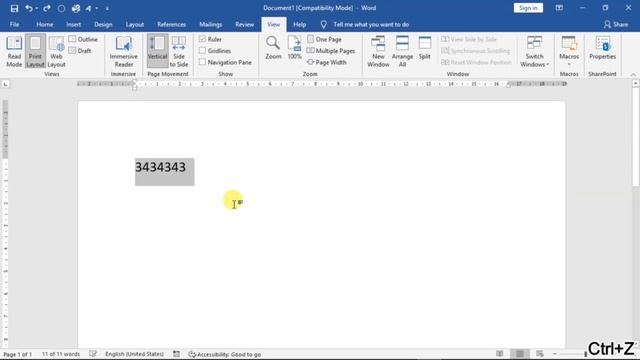The height and width of the screenshot is (360, 640).
Task: Select One Page zoom option
Action: (324, 39)
